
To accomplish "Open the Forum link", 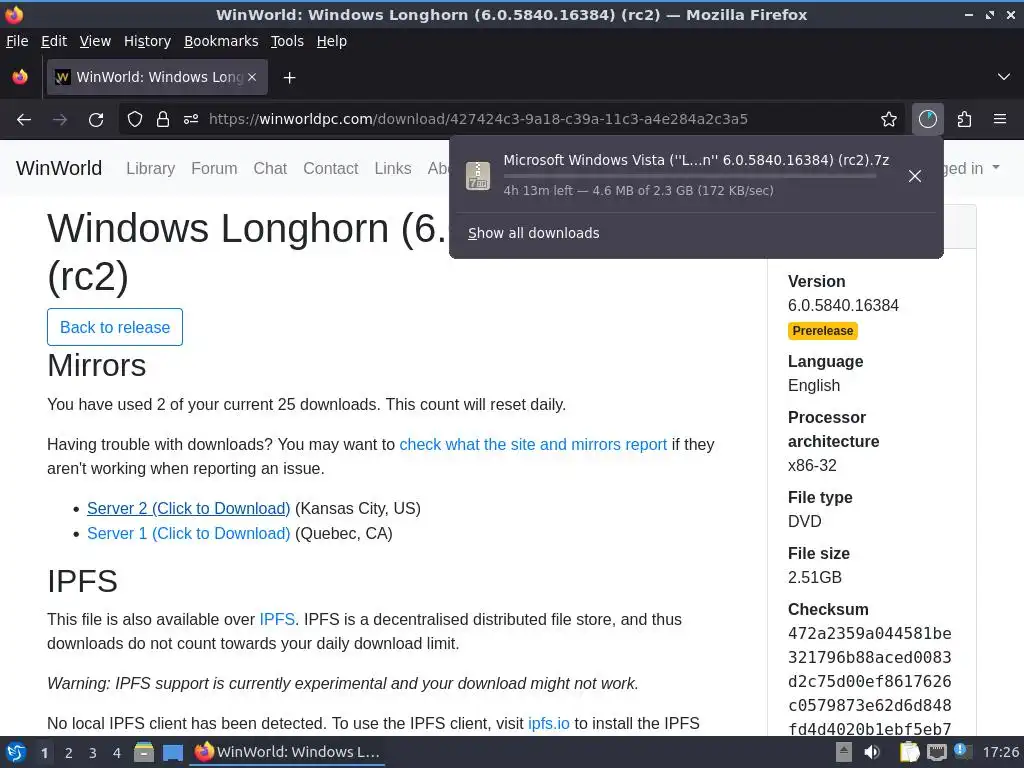I will tap(214, 168).
